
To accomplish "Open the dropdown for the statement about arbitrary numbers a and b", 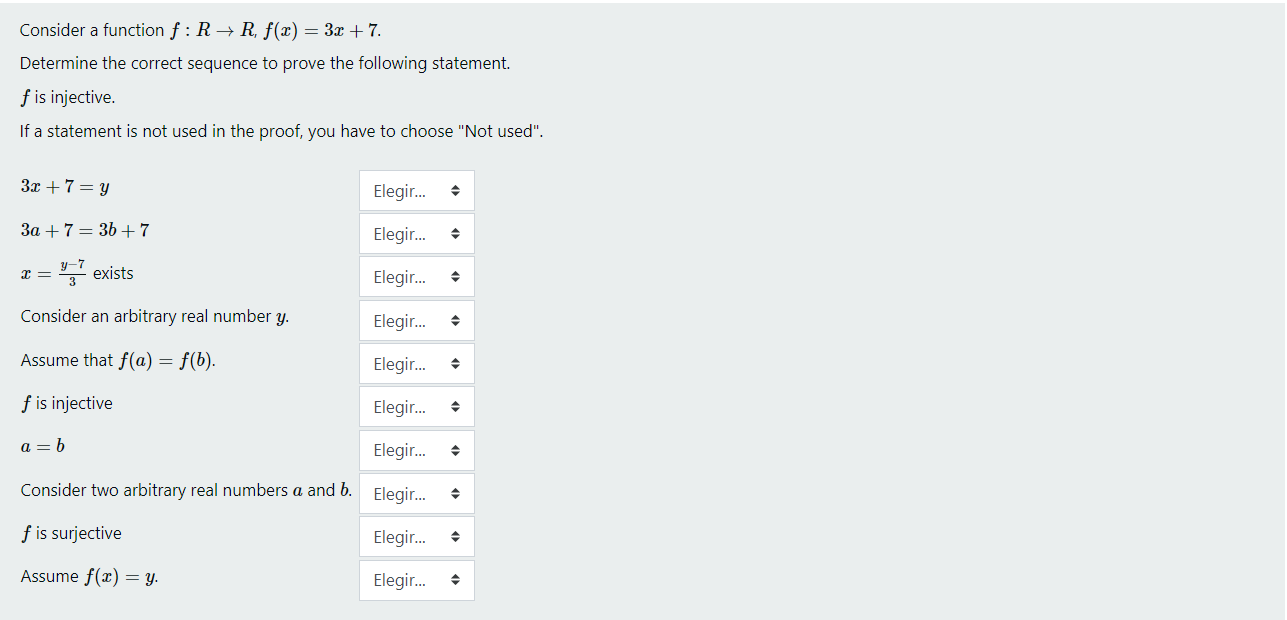I will [x=416, y=493].
